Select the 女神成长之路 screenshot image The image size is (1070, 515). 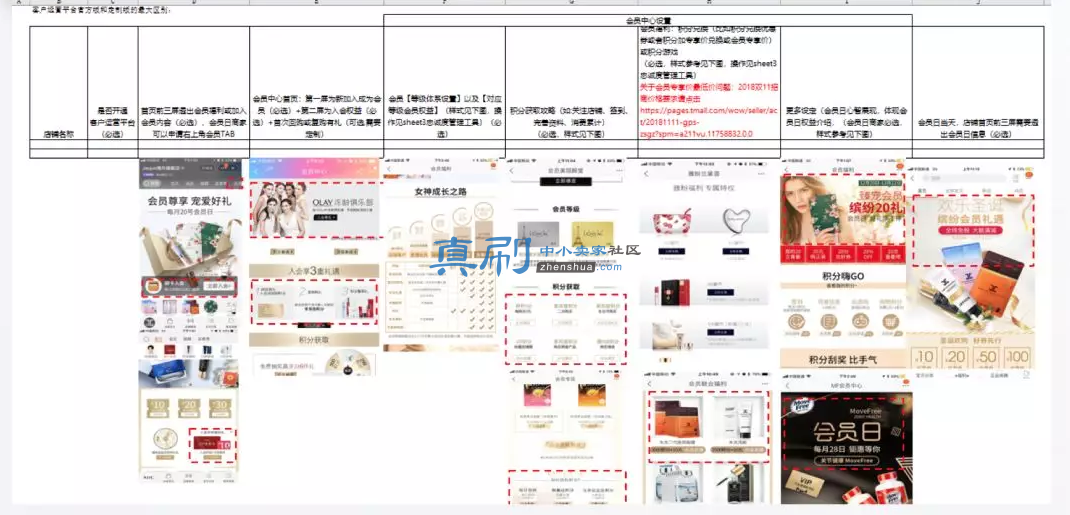tap(441, 257)
